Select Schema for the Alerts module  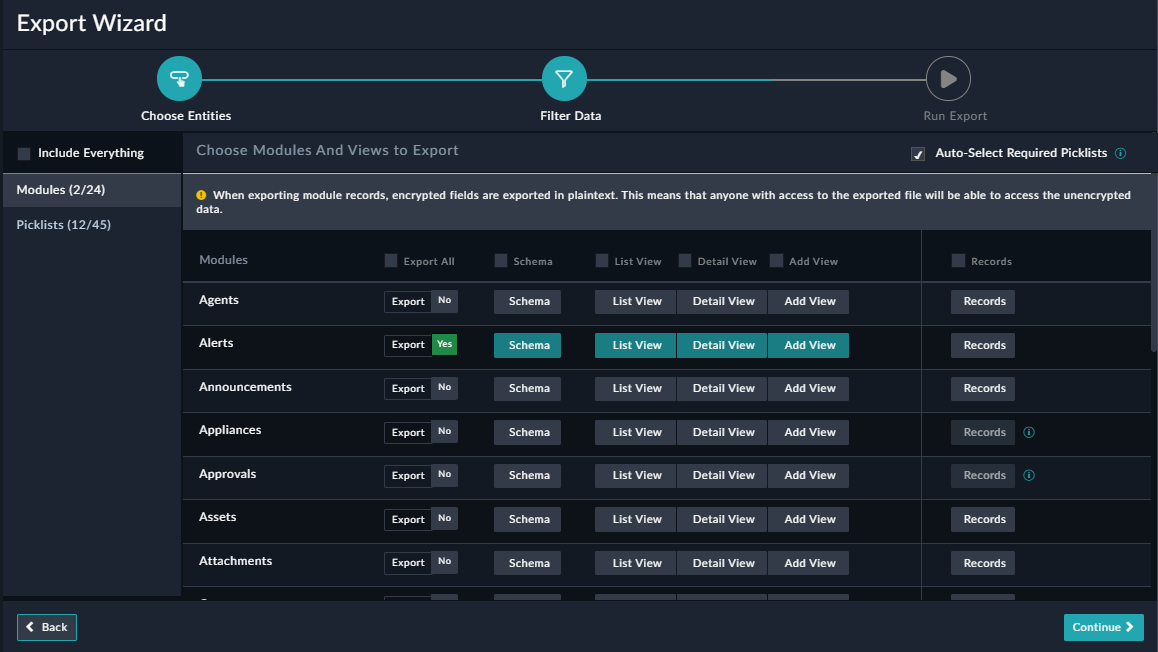pyautogui.click(x=527, y=344)
